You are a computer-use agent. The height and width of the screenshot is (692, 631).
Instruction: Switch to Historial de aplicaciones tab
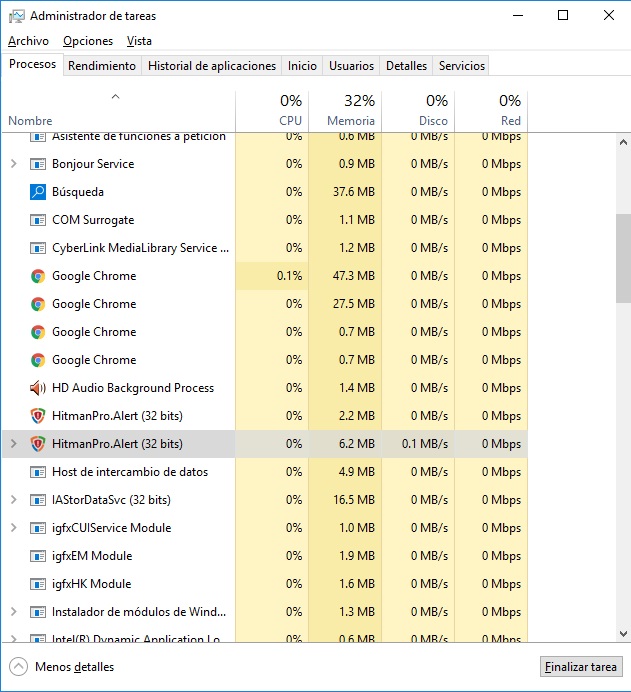(212, 66)
